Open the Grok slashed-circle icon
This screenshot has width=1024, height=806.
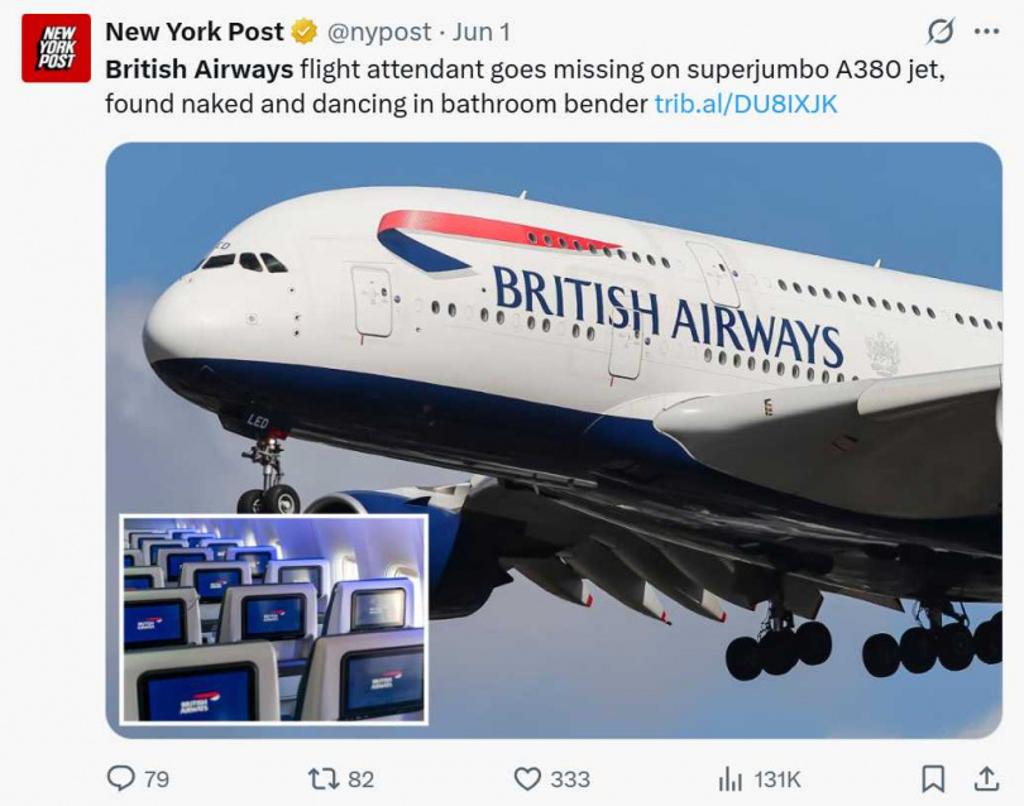coord(940,32)
